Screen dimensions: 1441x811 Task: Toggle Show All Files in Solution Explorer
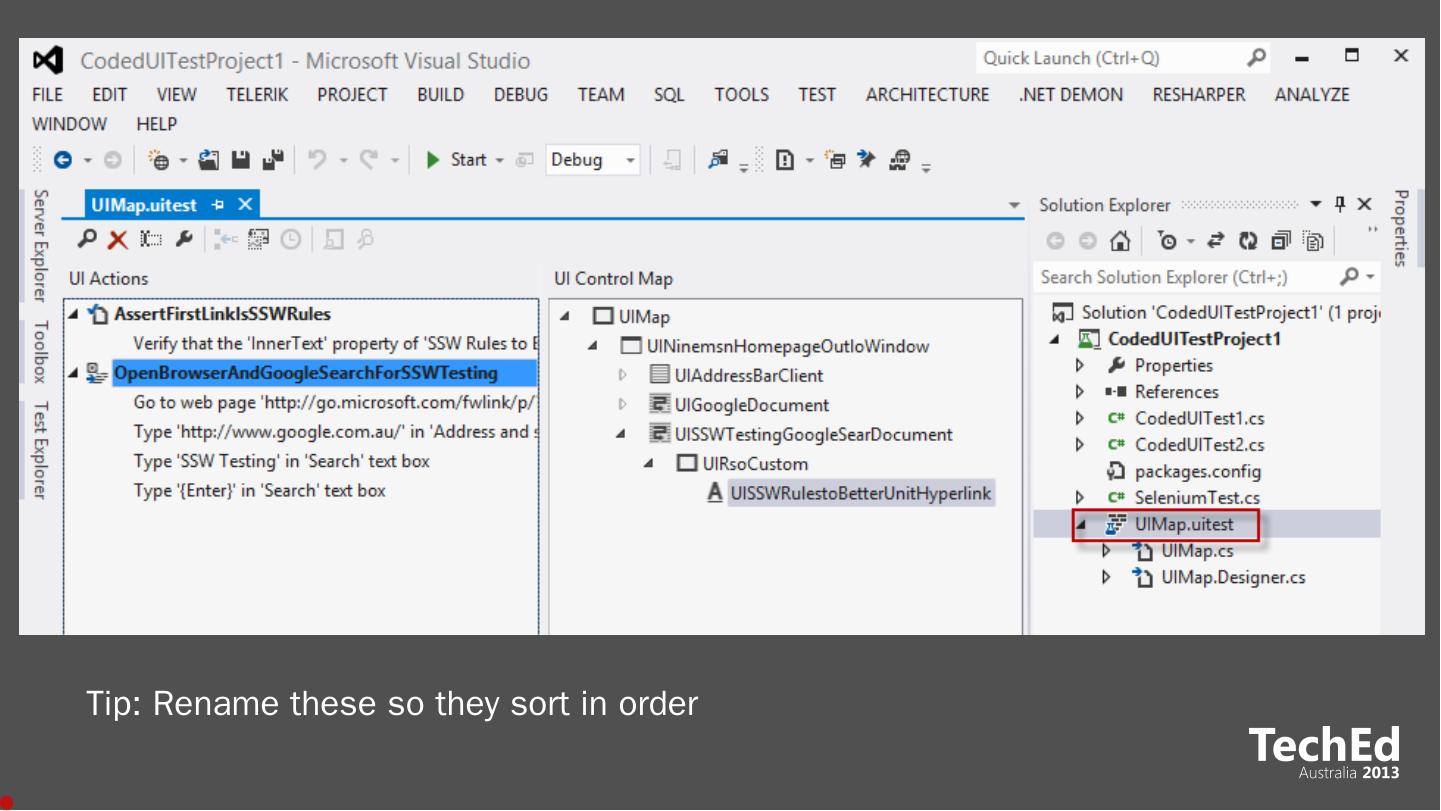click(1313, 241)
